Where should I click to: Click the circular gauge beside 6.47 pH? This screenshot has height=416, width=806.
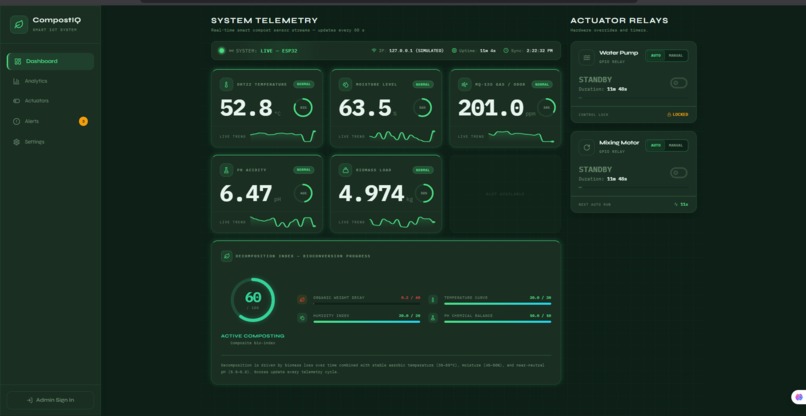pos(303,193)
